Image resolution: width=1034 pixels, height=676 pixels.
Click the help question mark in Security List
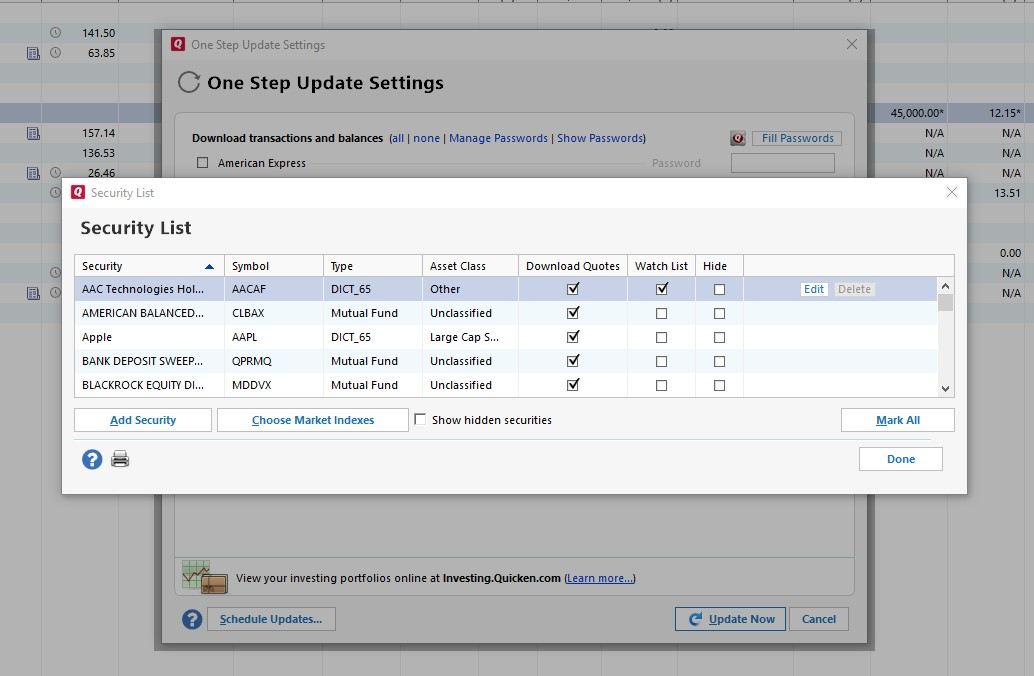pyautogui.click(x=92, y=459)
